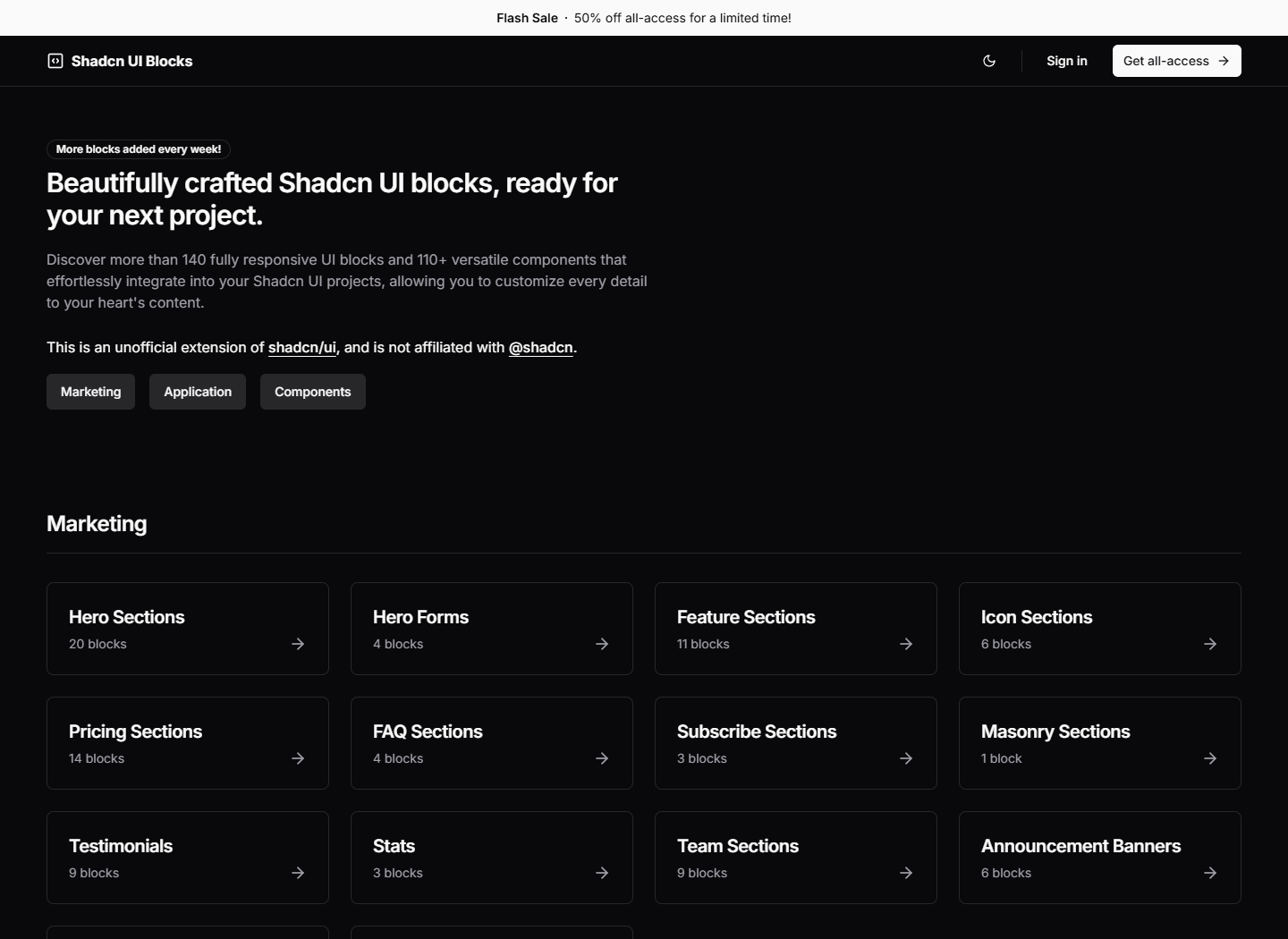1288x939 pixels.
Task: Click arrow icon on Subscribe Sections card
Action: point(906,758)
